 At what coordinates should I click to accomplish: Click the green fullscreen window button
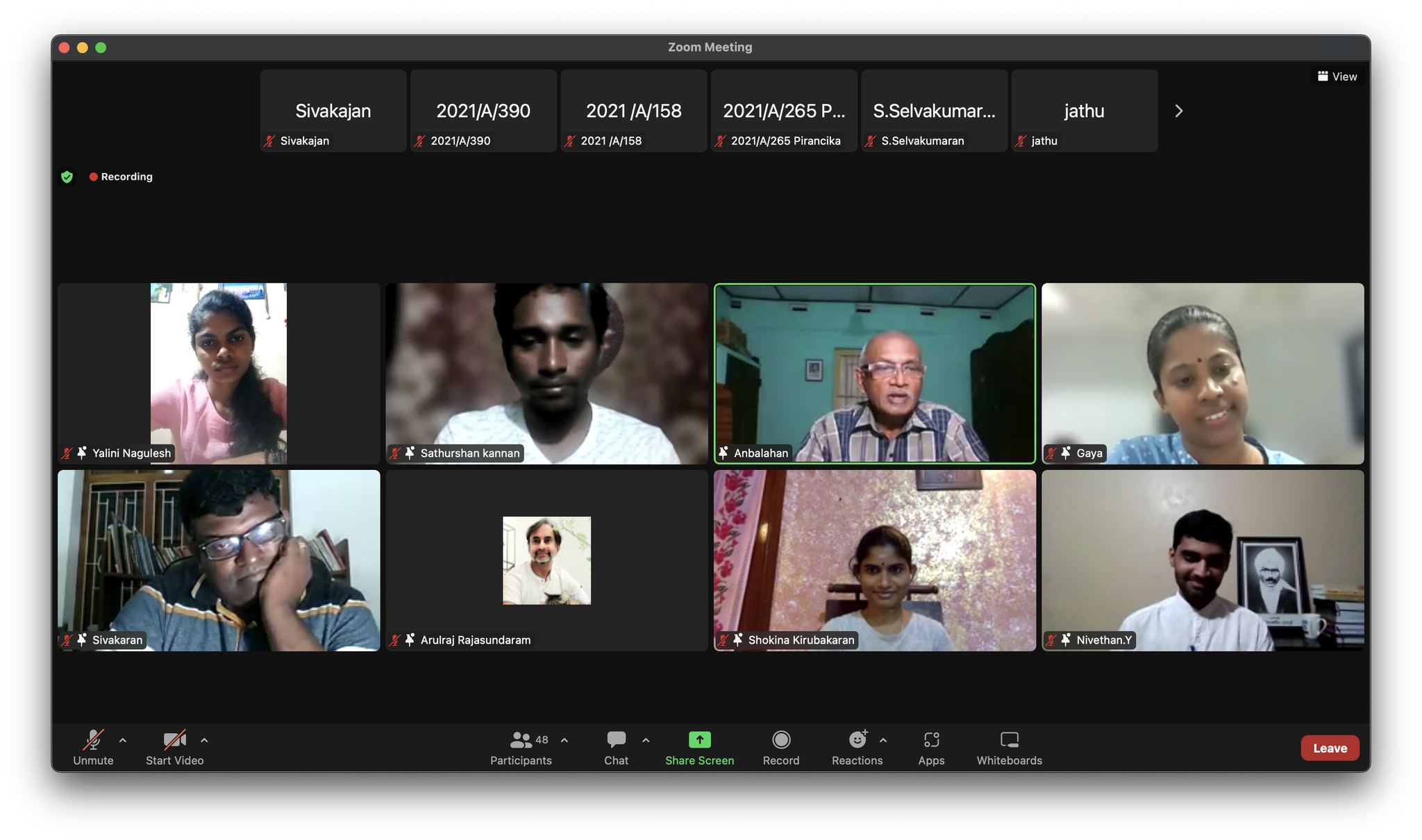coord(101,47)
